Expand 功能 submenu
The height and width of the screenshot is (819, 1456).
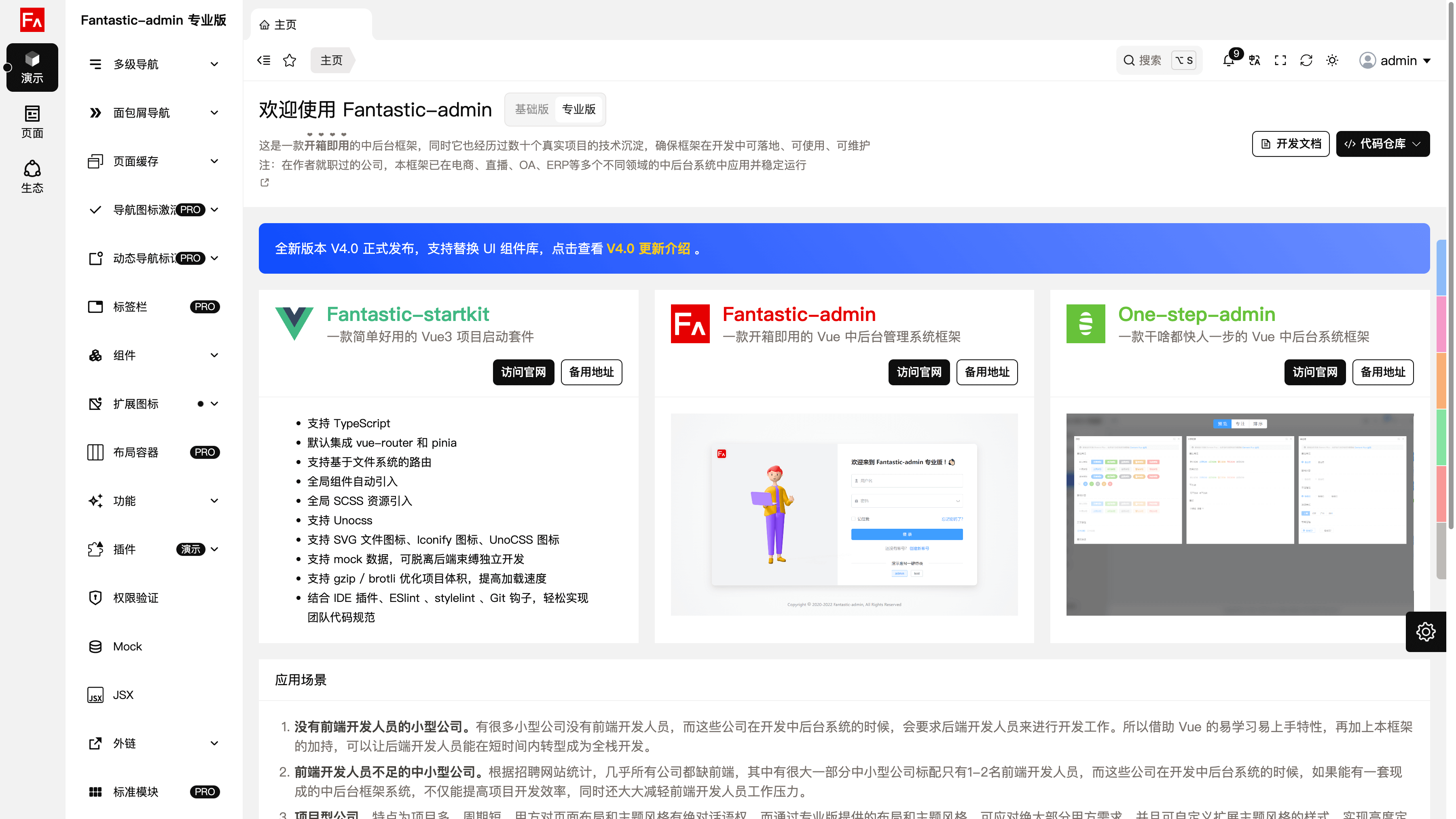coord(154,501)
